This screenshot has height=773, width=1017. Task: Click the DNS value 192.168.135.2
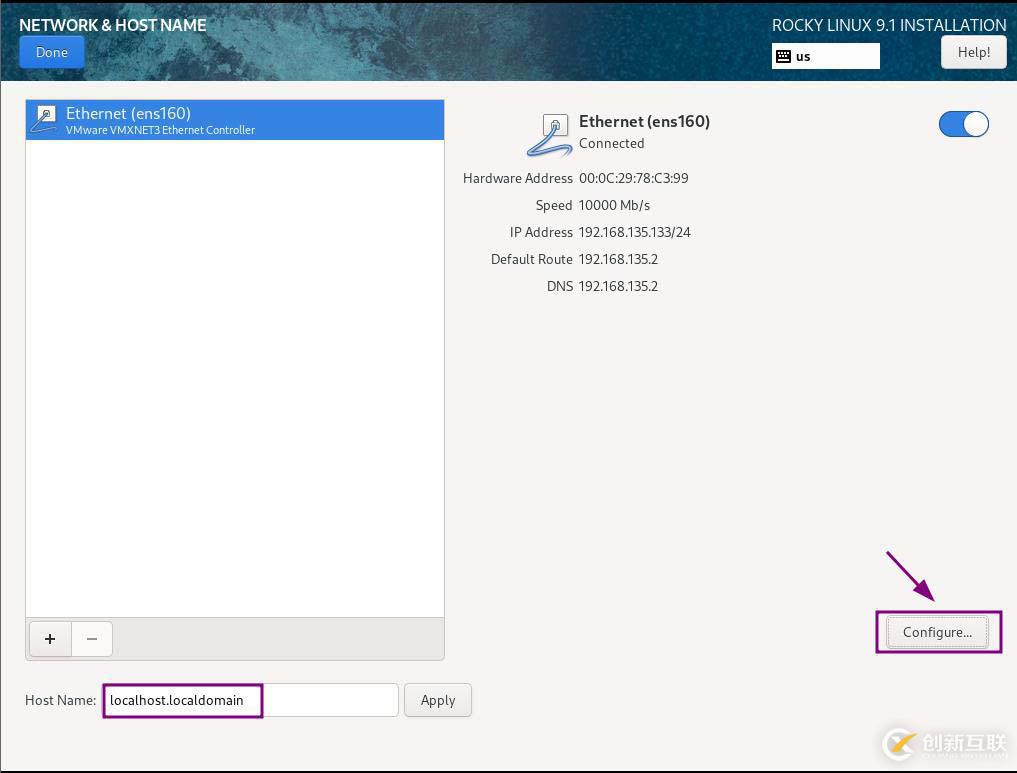coord(618,287)
